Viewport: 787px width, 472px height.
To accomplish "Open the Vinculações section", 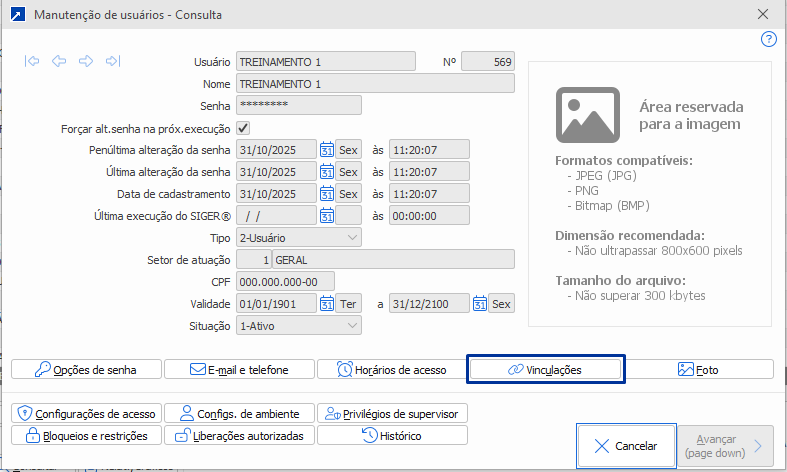I will coord(546,369).
